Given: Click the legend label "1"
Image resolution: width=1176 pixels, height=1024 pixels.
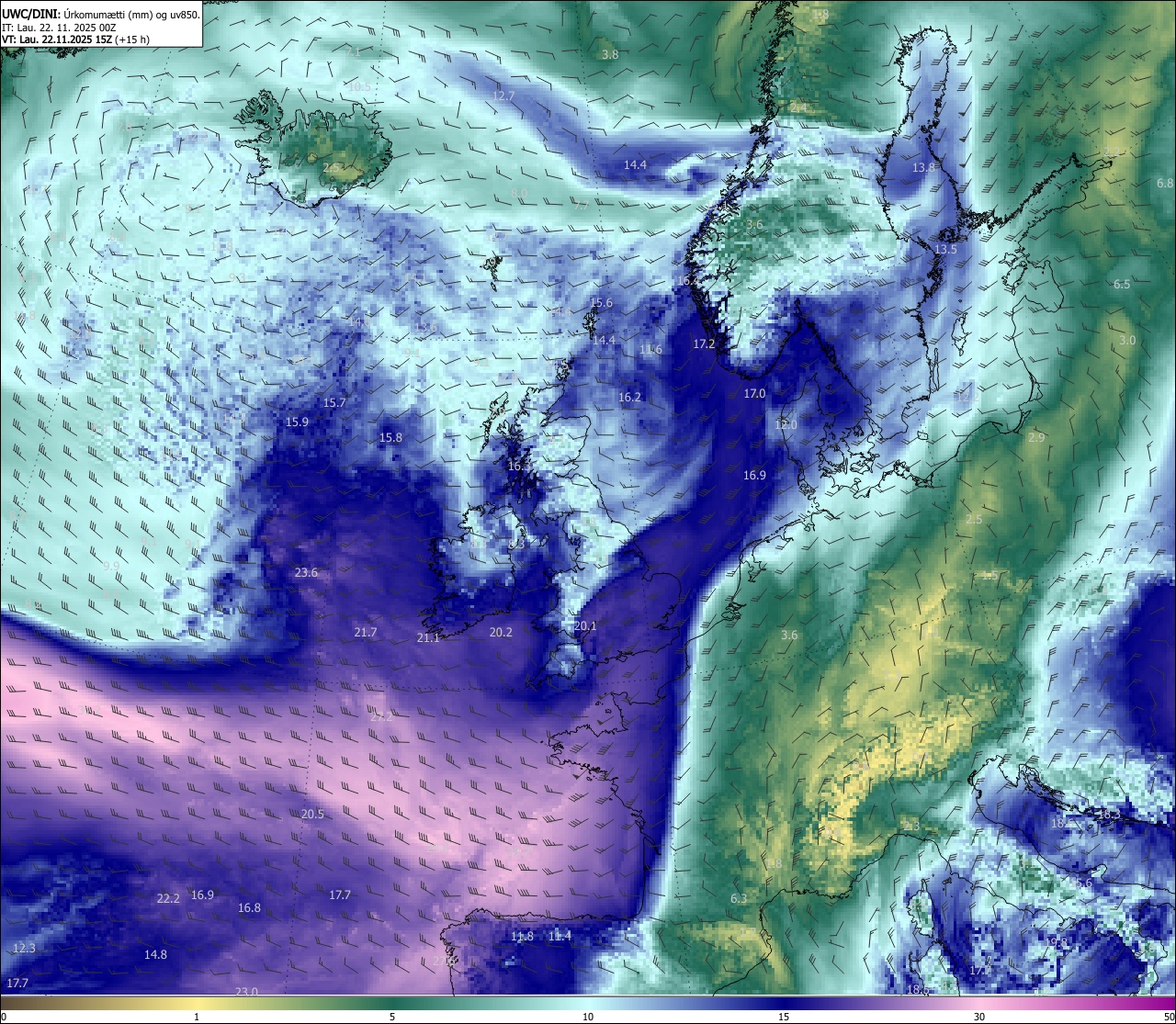Looking at the screenshot, I should click(x=197, y=1017).
